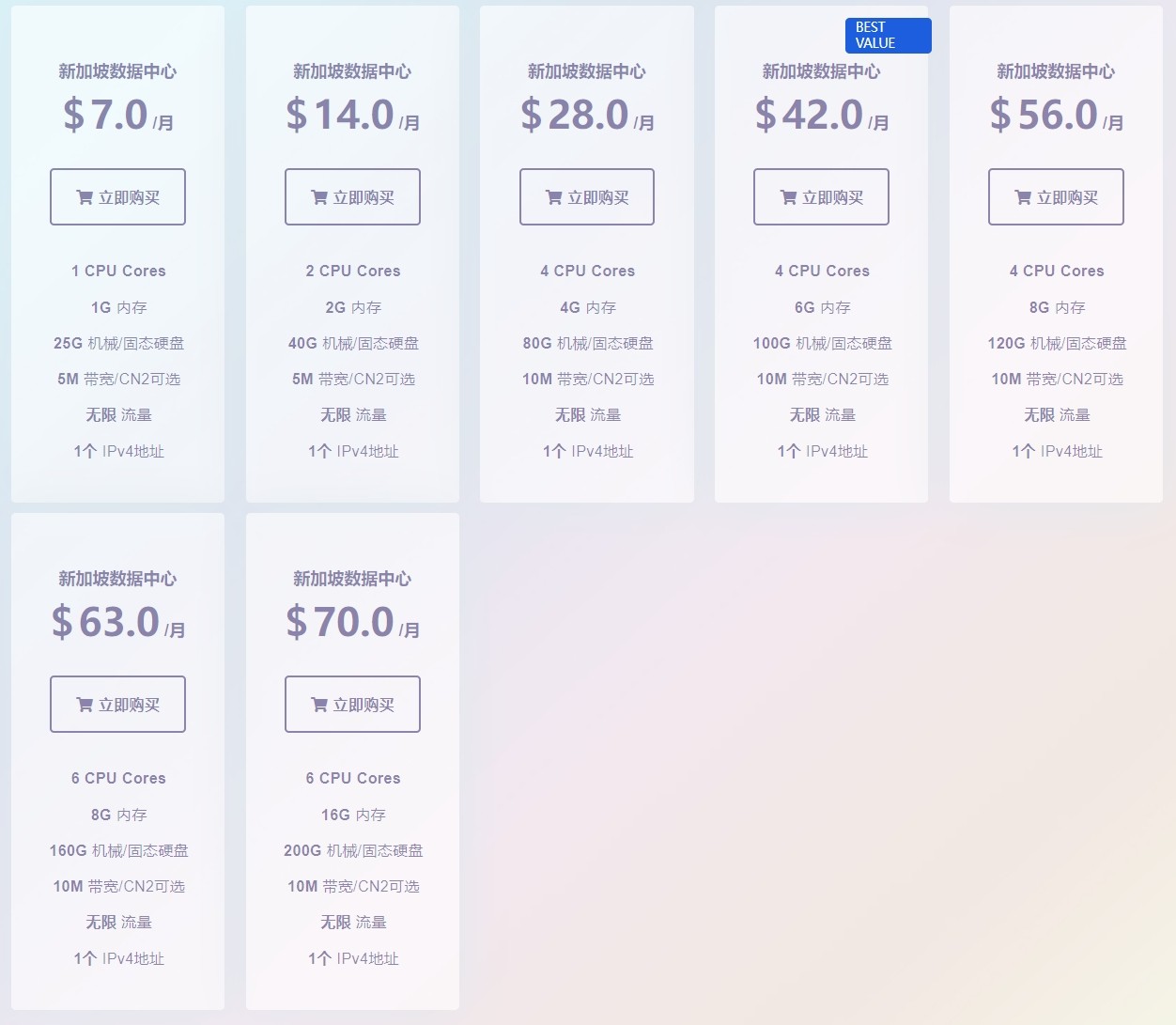Click the cart icon on the $42.0 plan
Image resolution: width=1176 pixels, height=1025 pixels.
788,197
